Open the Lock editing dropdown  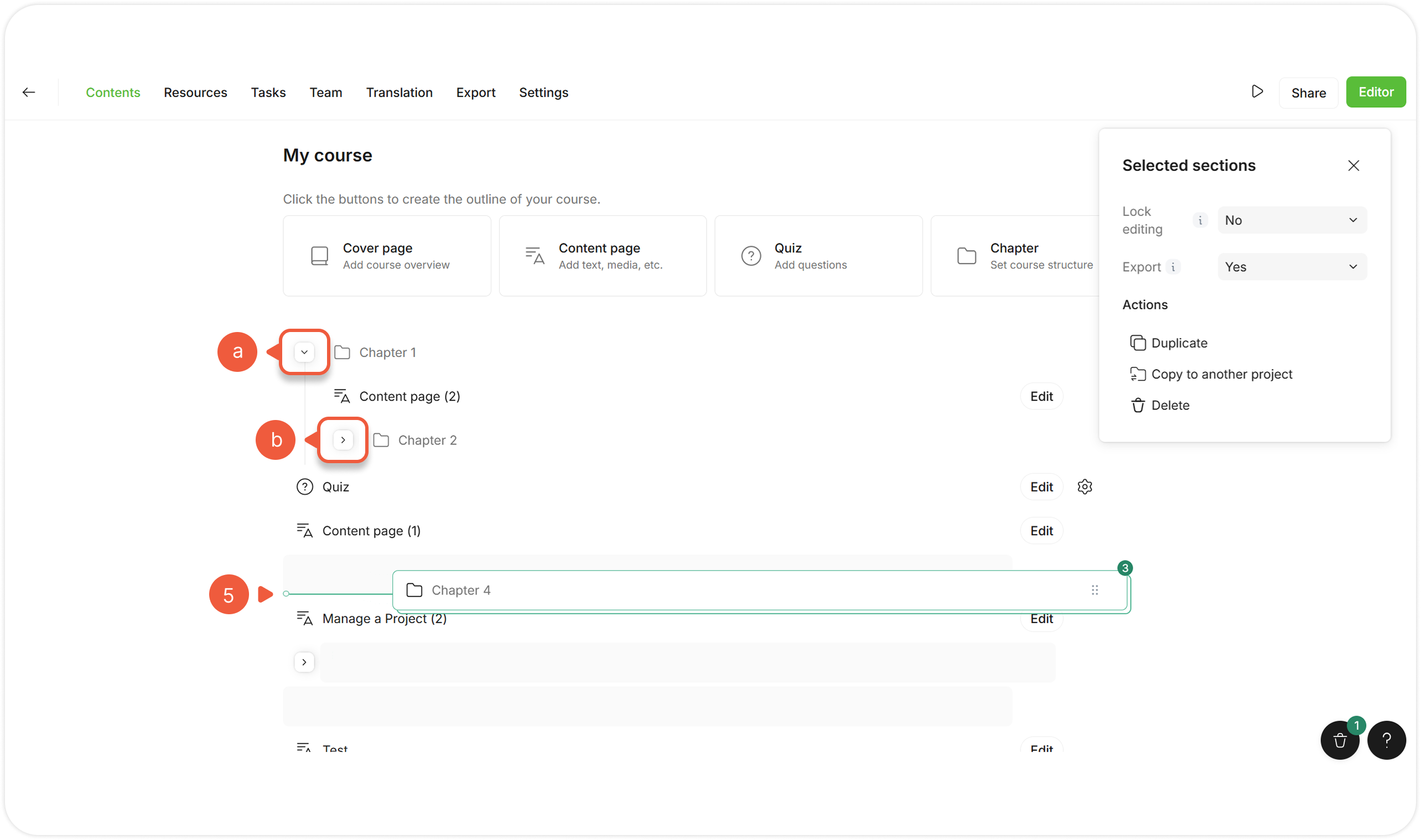click(x=1292, y=220)
